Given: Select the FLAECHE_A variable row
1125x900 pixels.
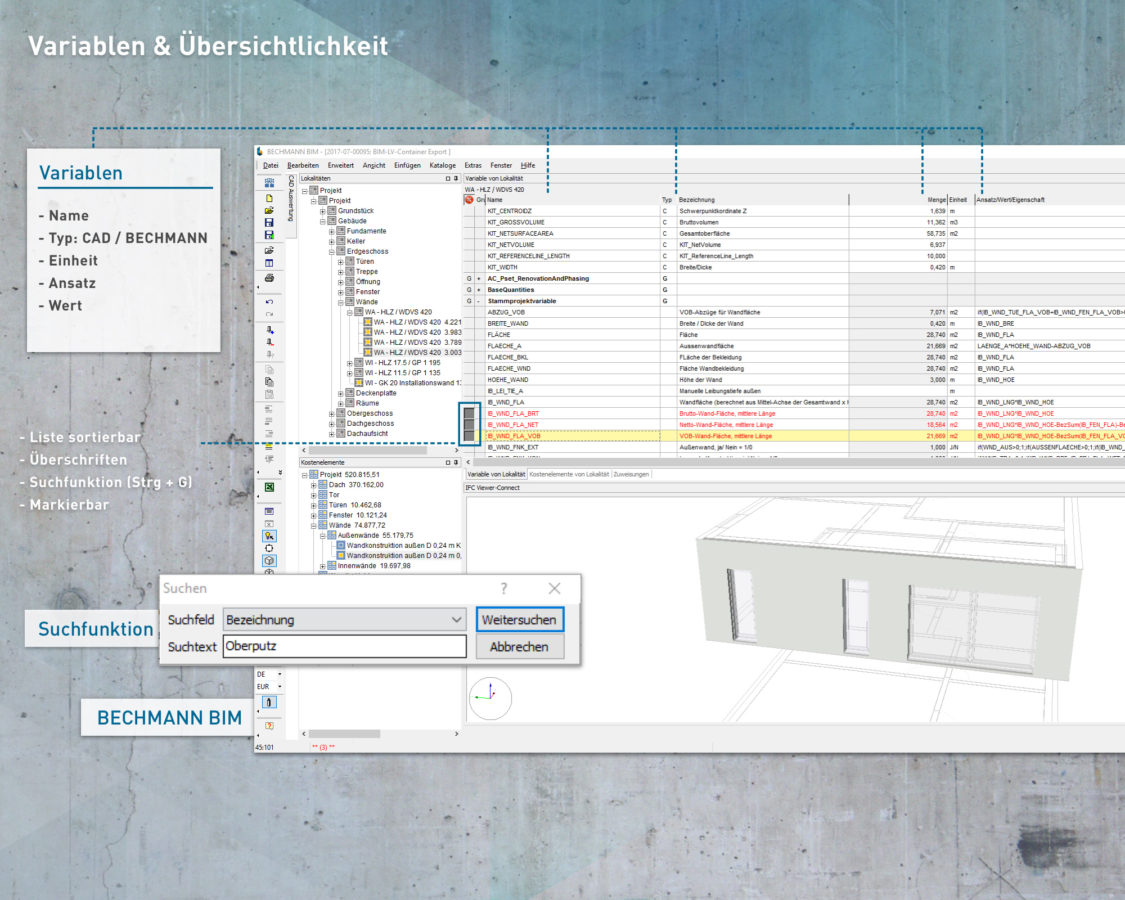Looking at the screenshot, I should [795, 346].
